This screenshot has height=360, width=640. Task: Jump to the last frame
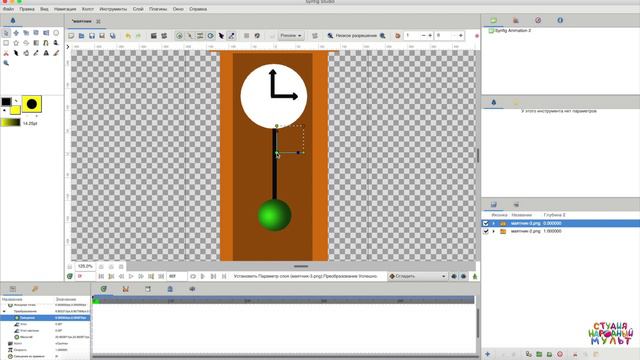point(161,276)
